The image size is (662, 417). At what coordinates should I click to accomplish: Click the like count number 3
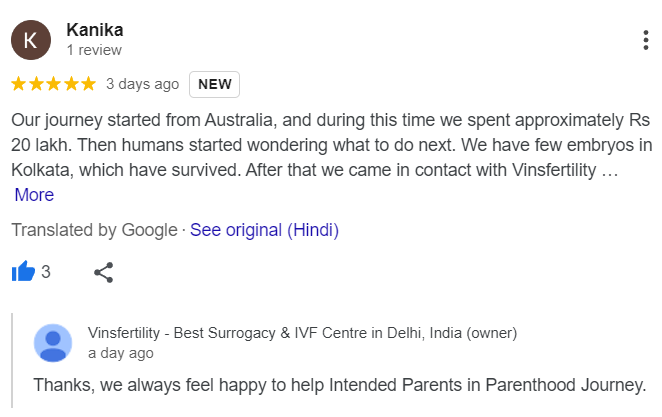pyautogui.click(x=46, y=272)
